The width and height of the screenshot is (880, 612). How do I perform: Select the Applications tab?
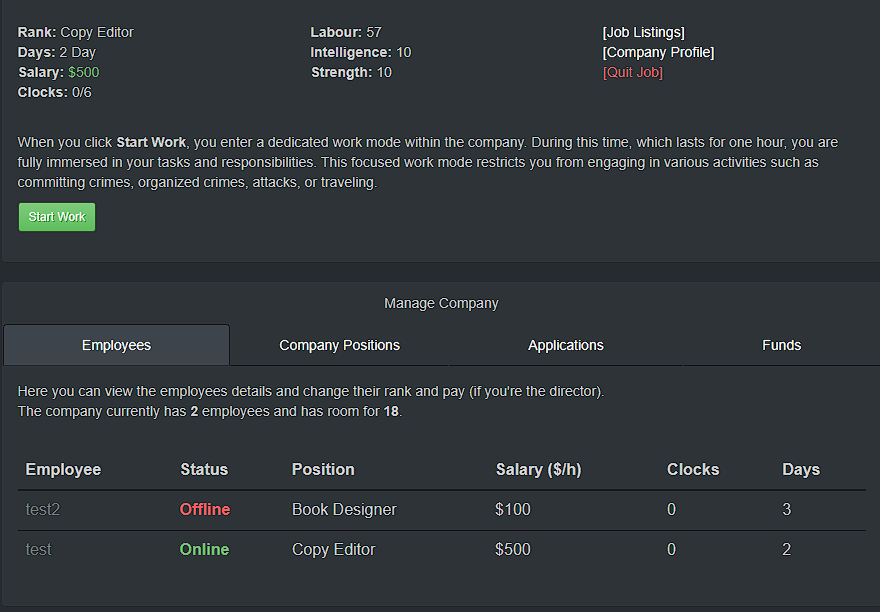pos(565,345)
